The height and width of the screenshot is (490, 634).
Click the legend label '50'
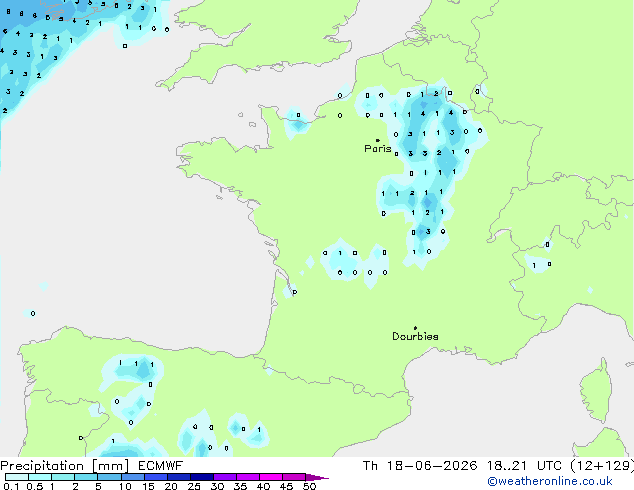[x=309, y=486]
